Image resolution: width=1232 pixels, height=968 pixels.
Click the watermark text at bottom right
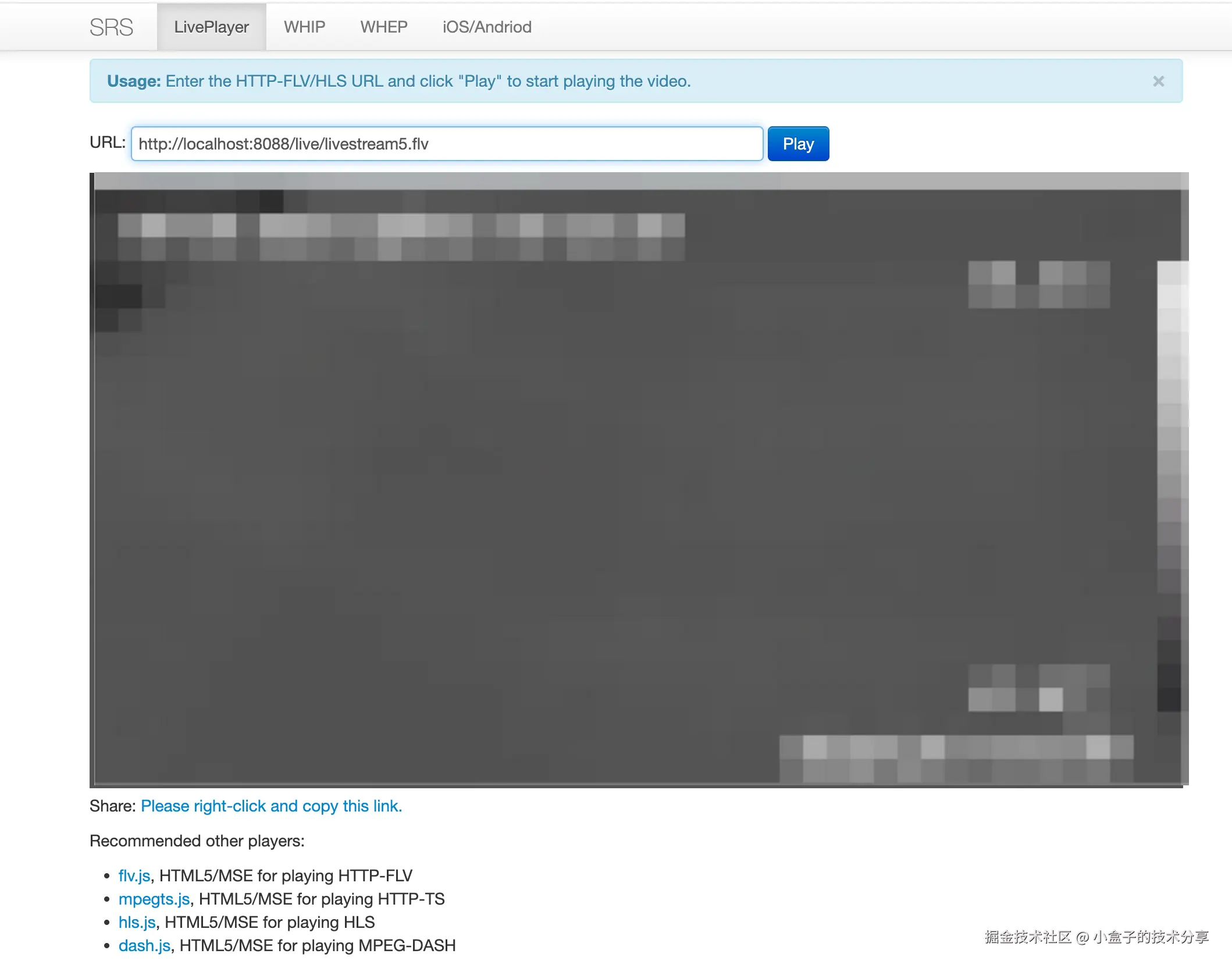[1096, 937]
